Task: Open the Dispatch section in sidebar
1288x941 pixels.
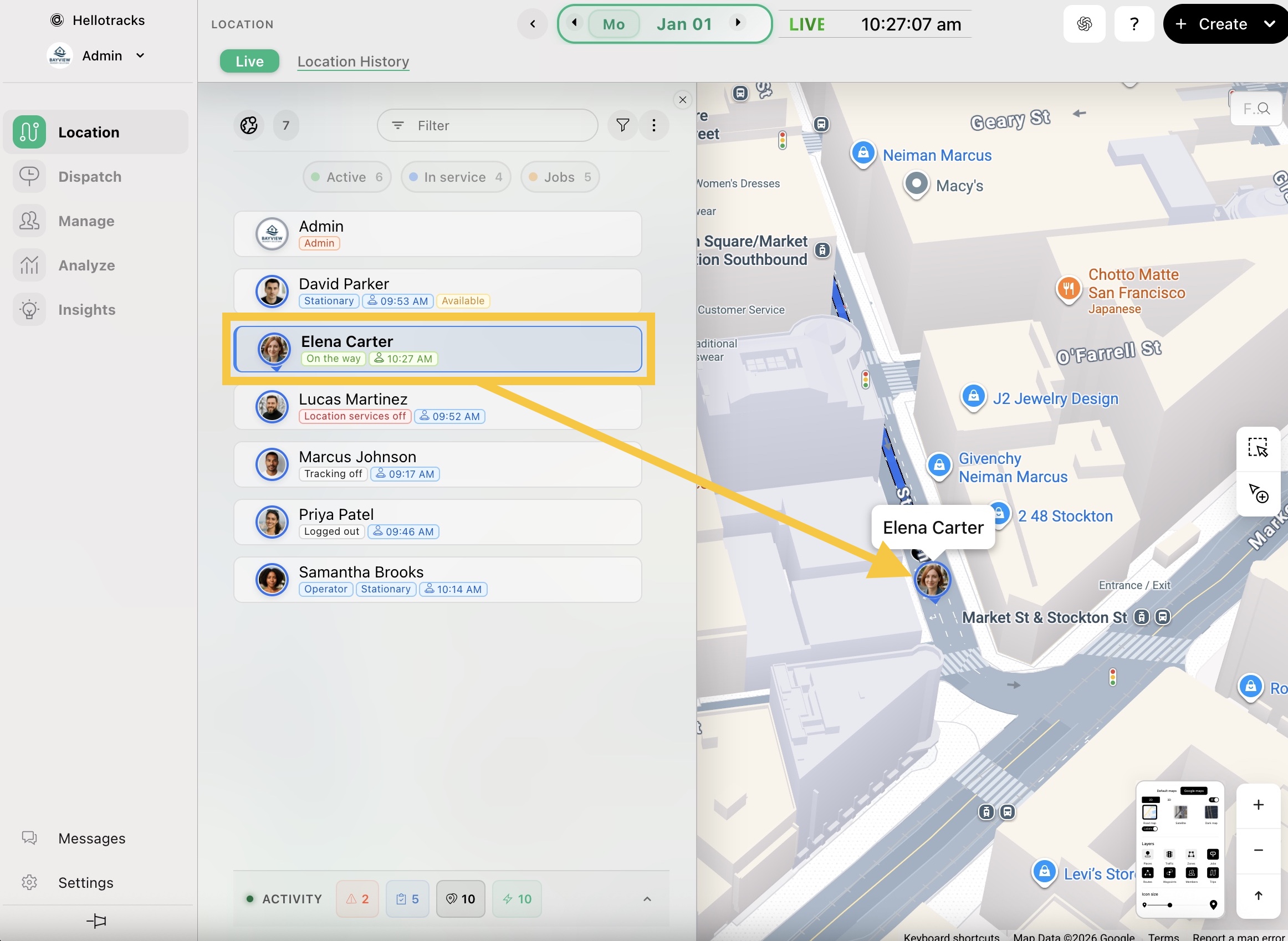Action: tap(89, 177)
